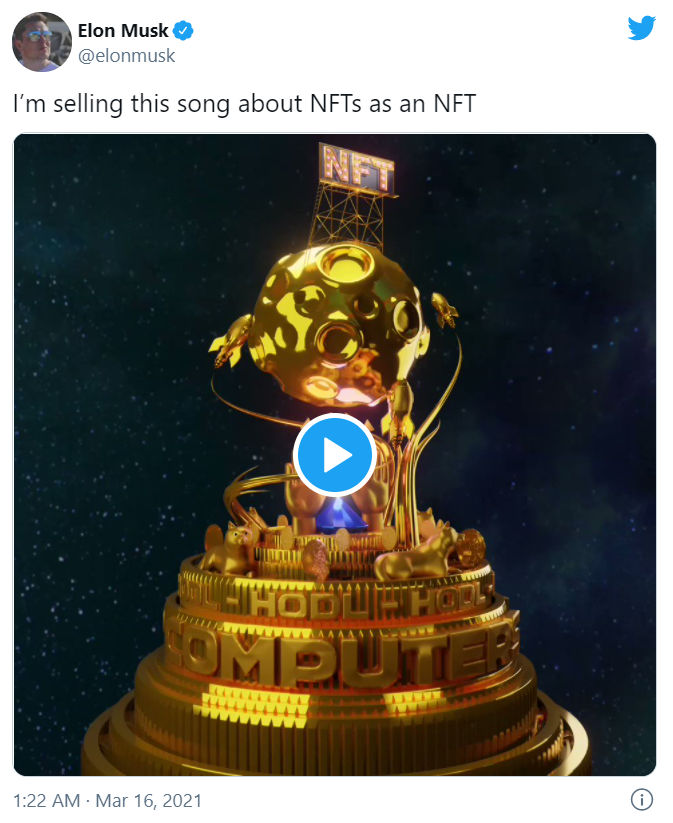Click the glowing NFT billboard sign in video
The image size is (673, 823).
[x=357, y=168]
